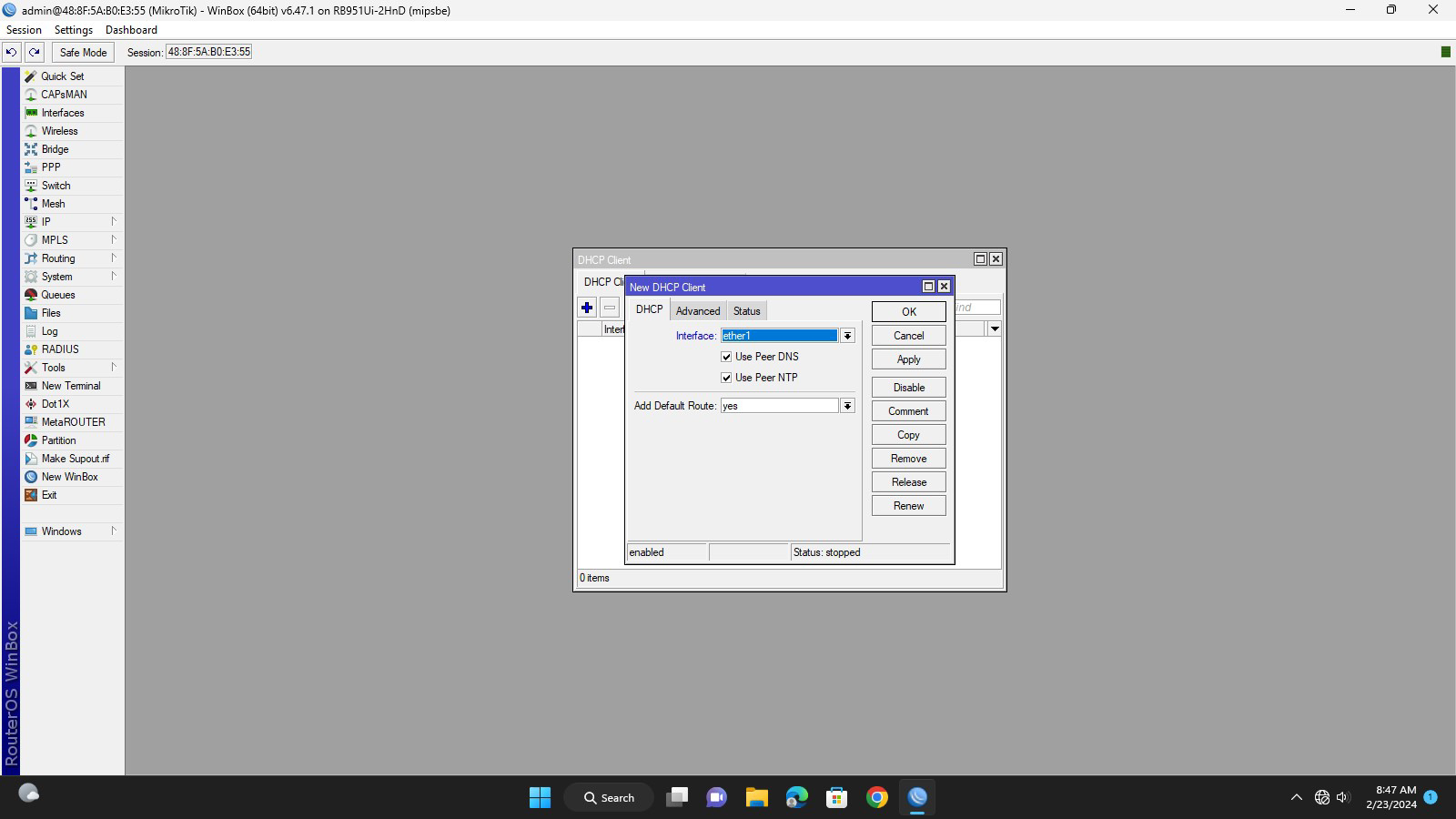Open the Bridge settings
Viewport: 1456px width, 819px height.
click(72, 149)
